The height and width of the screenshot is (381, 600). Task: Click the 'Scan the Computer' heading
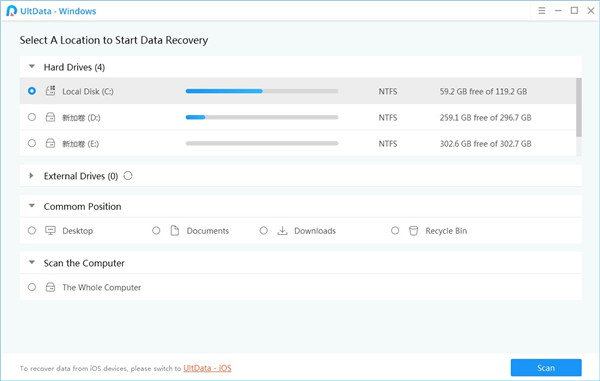tap(84, 263)
